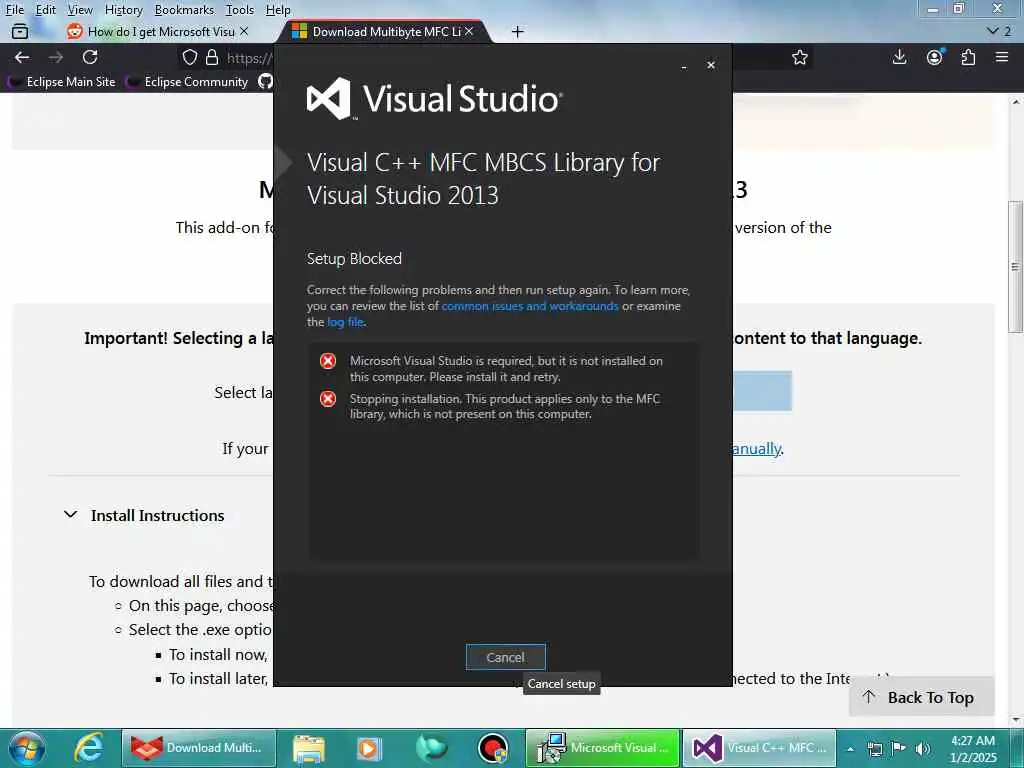Close the How do I get Microsoft Visu tab
The height and width of the screenshot is (768, 1024).
coord(244,31)
